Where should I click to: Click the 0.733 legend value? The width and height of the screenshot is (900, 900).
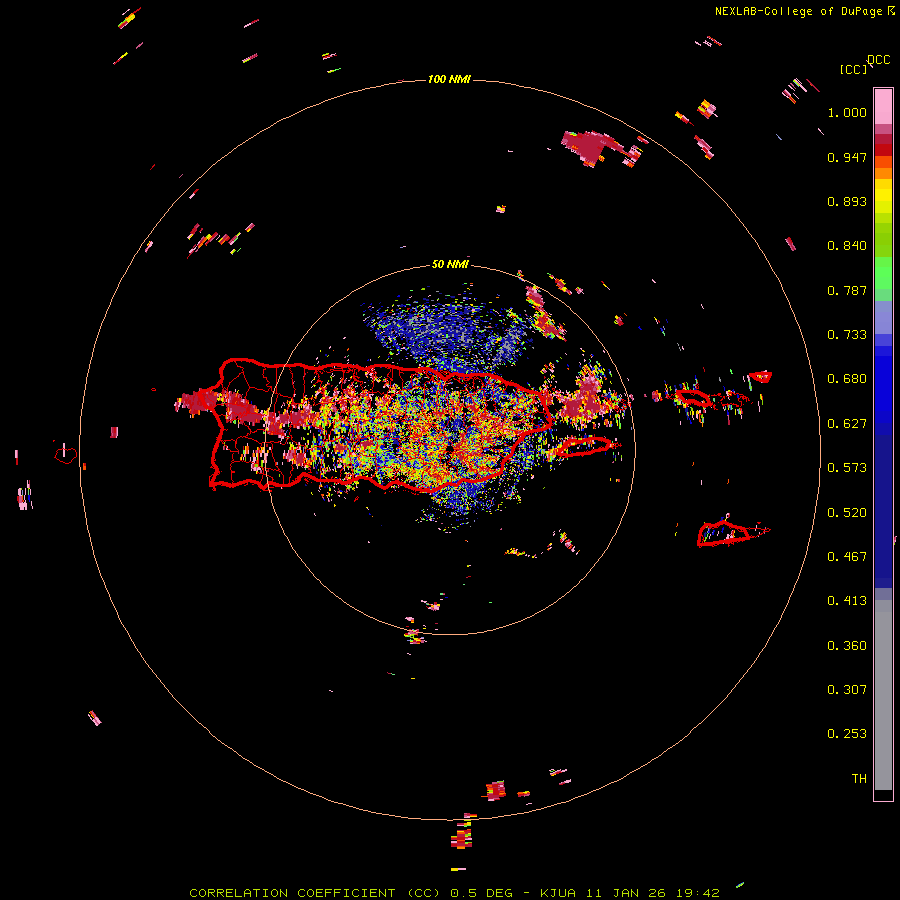[847, 335]
